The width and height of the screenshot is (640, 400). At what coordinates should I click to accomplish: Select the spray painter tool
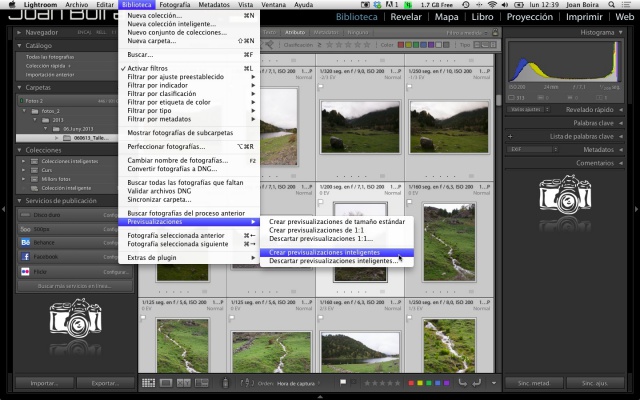(225, 383)
